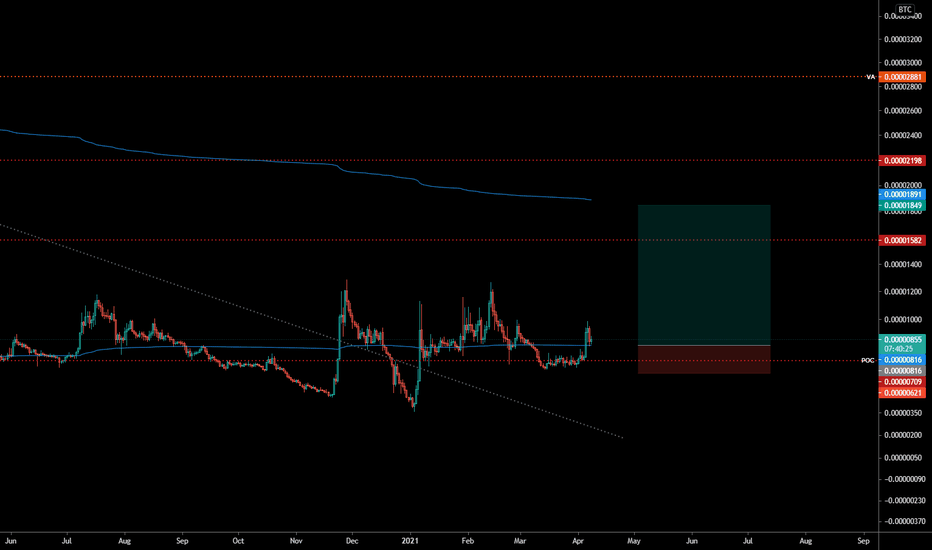
Task: Select the green 0.00001849 target price label
Action: tap(902, 205)
